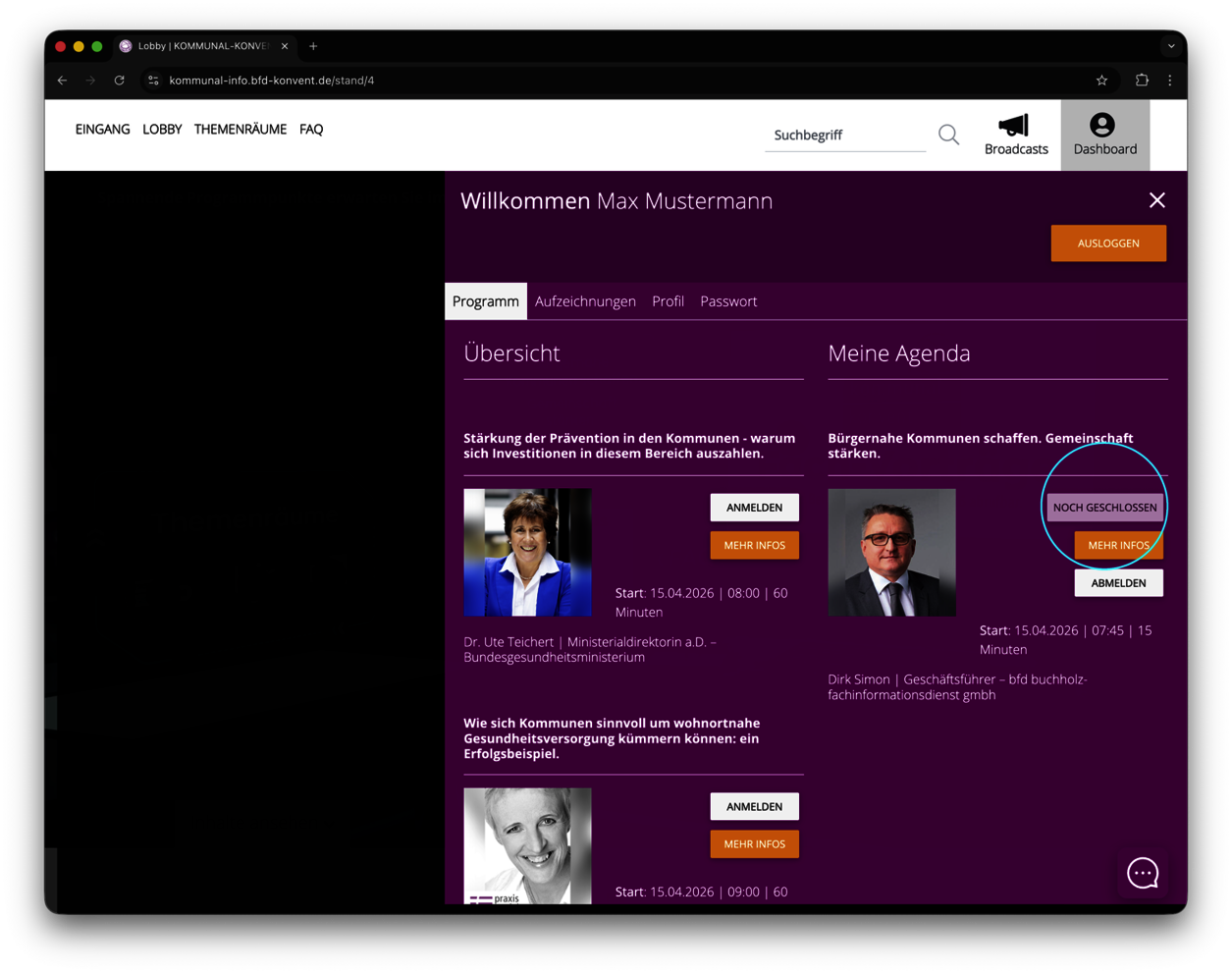This screenshot has width=1232, height=974.
Task: Click ABMELDEN for Dirk Simon session
Action: coord(1118,583)
